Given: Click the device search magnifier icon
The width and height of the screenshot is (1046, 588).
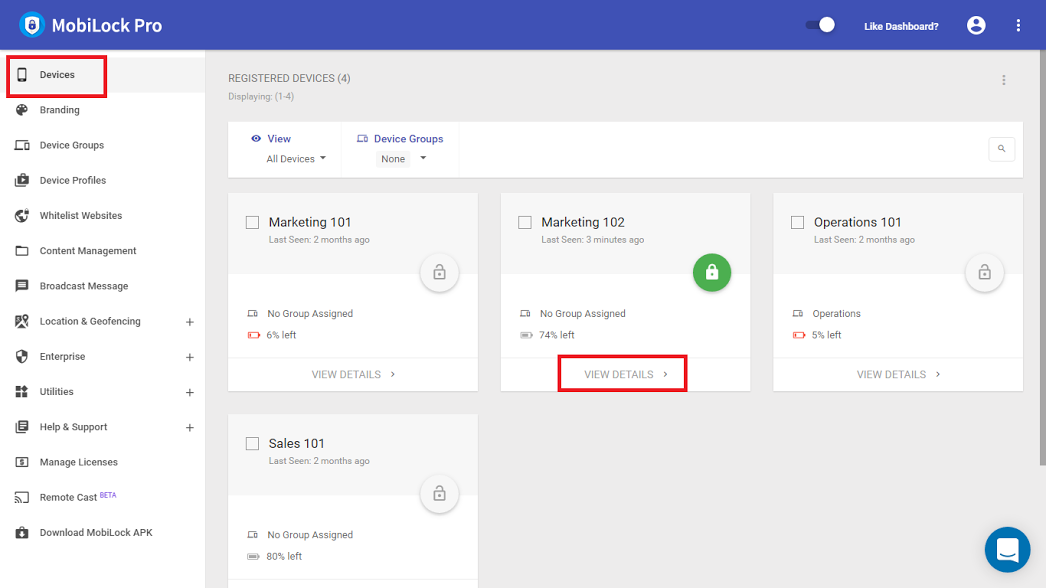Looking at the screenshot, I should (1001, 149).
